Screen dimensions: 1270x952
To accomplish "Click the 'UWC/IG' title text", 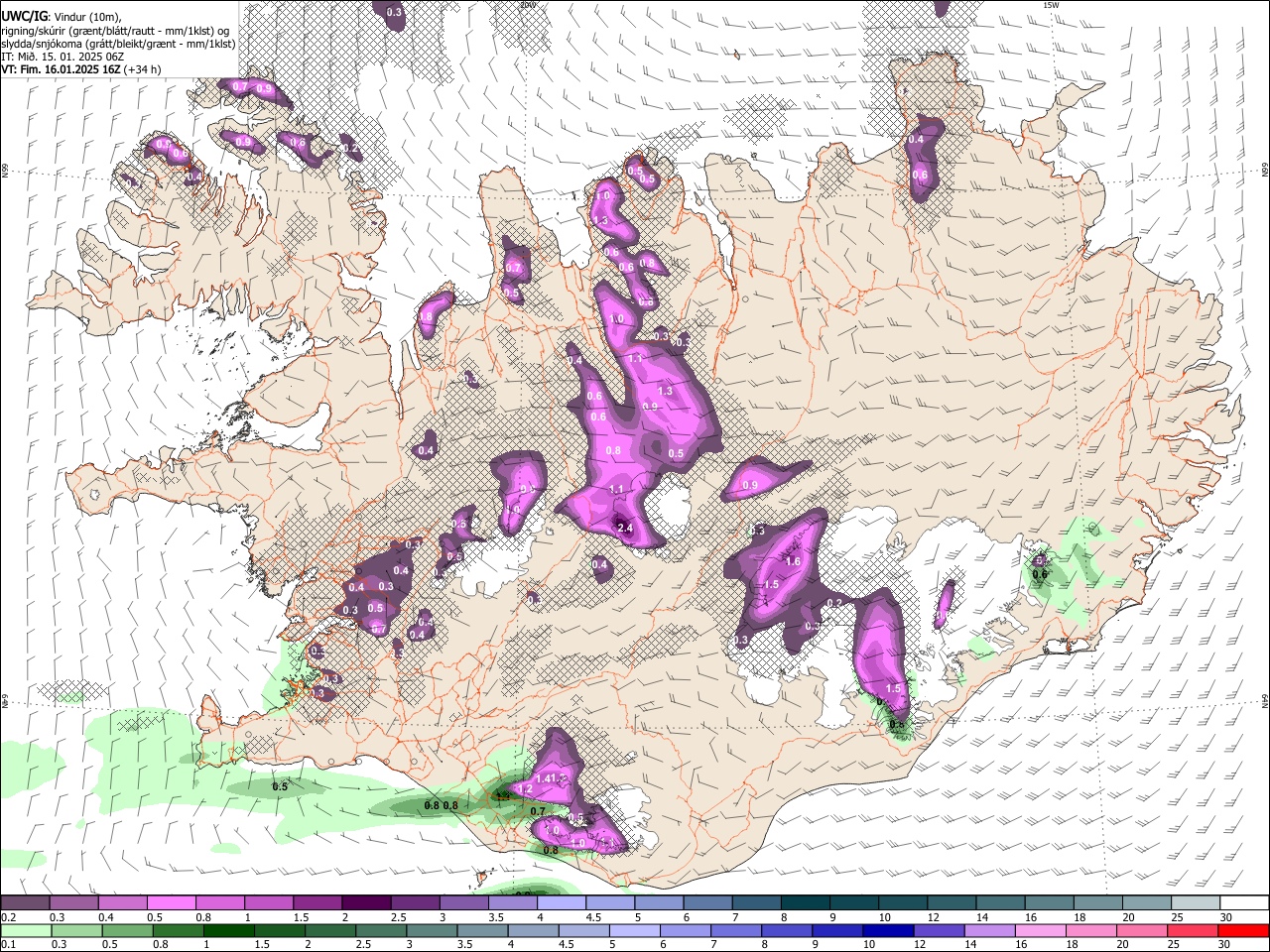I will point(24,17).
